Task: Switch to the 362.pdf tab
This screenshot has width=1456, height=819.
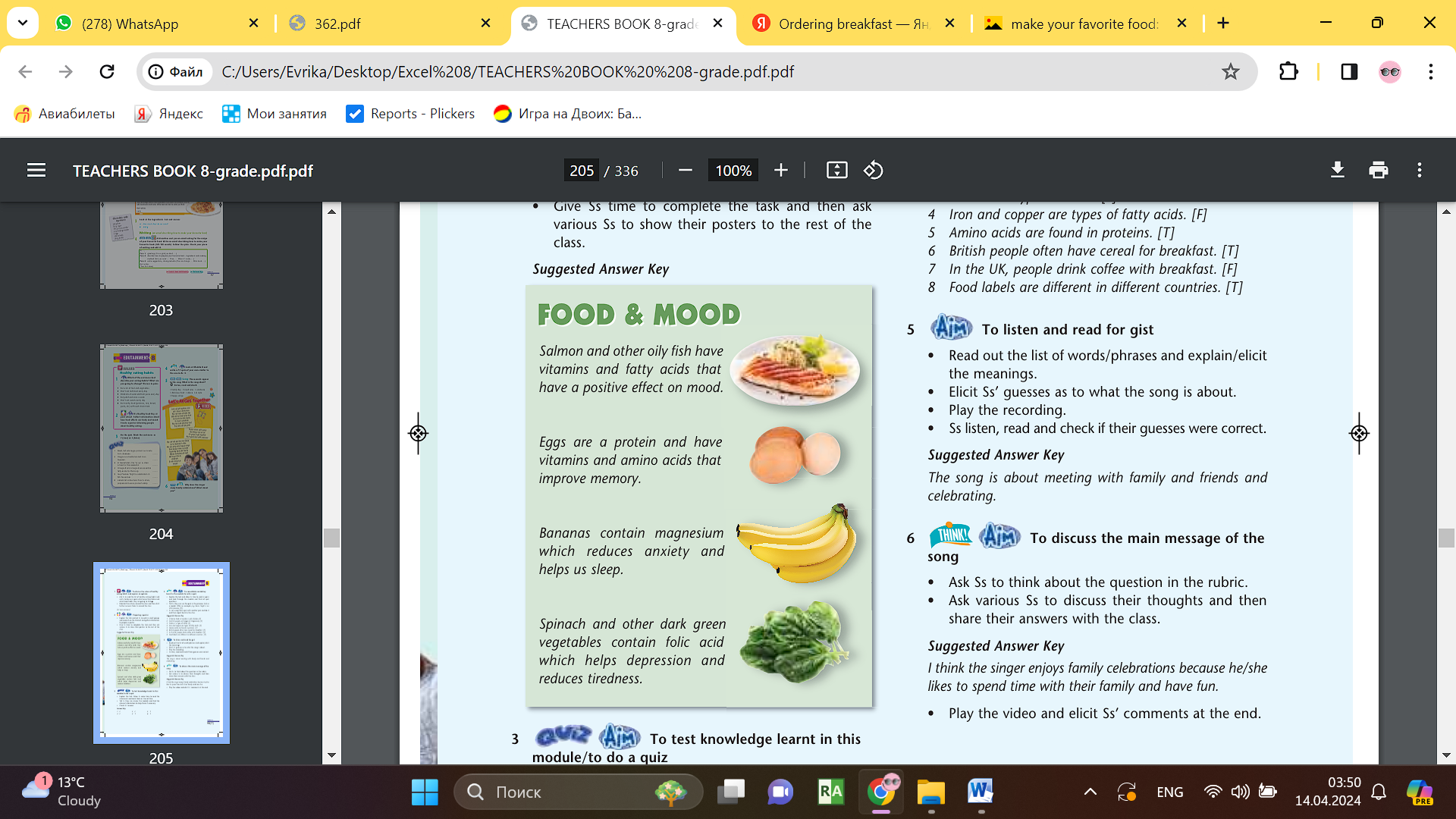Action: pos(337,24)
